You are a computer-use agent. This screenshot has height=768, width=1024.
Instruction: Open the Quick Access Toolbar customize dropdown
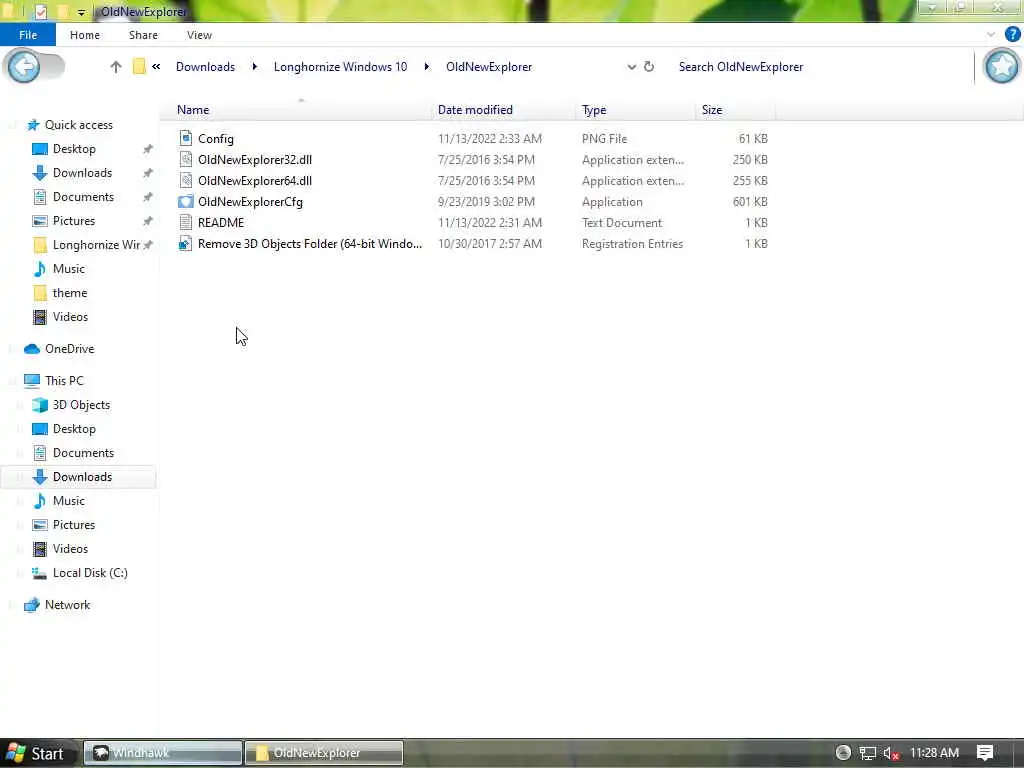[x=80, y=12]
